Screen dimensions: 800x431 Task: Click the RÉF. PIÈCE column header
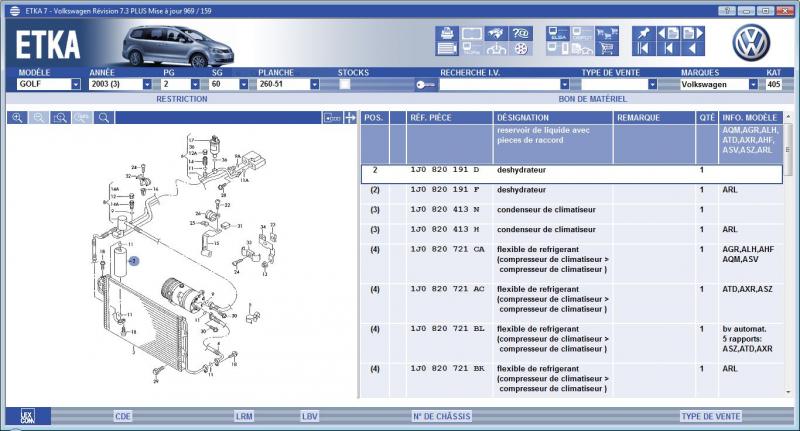[449, 117]
